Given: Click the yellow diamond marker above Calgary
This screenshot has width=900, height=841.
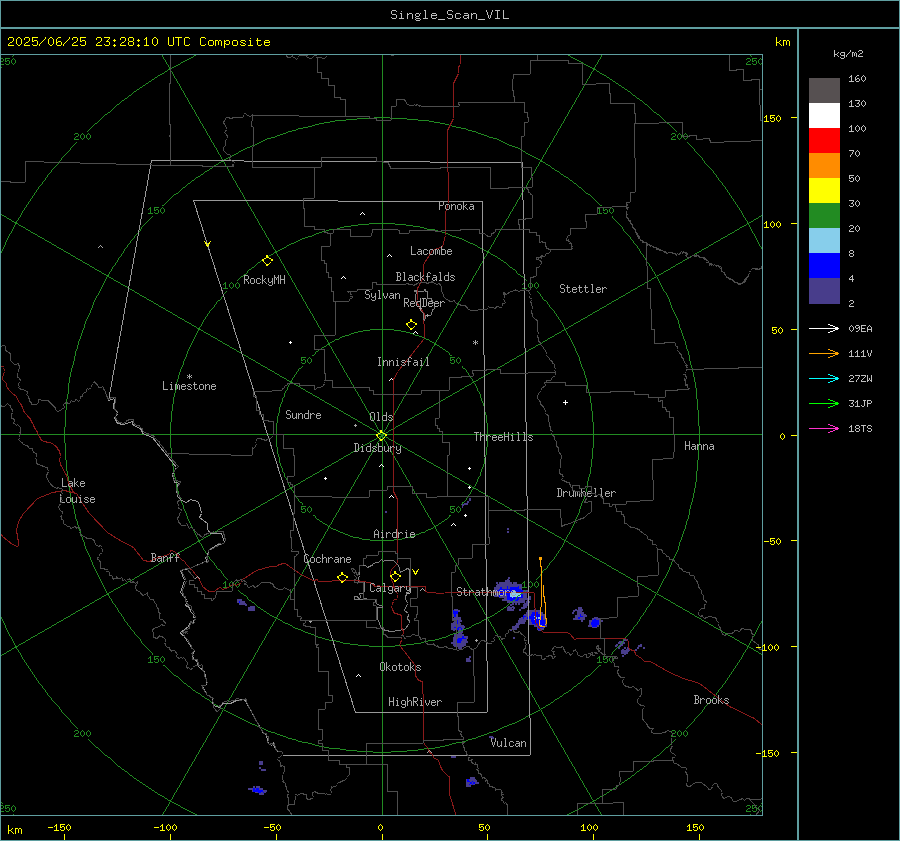Looking at the screenshot, I should (x=395, y=576).
